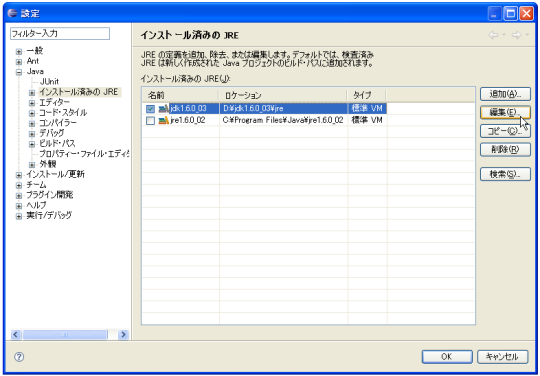
Task: Confirm settings with the OK button
Action: [447, 357]
